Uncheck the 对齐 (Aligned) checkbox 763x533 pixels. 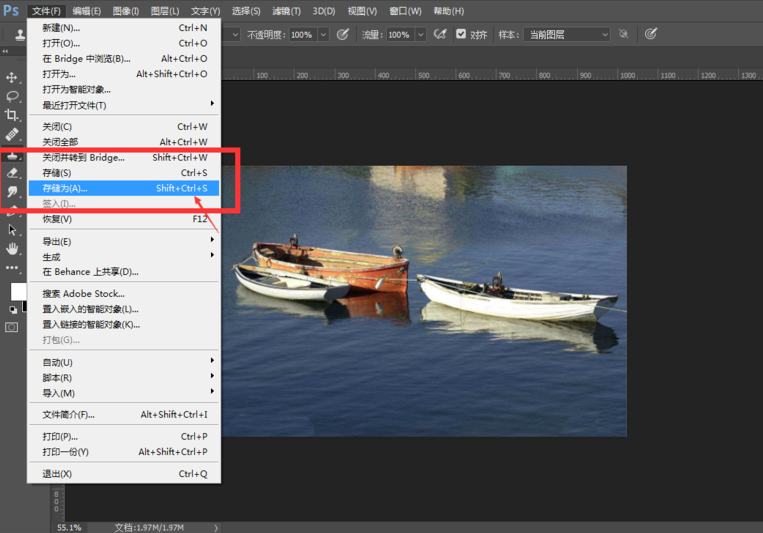(461, 34)
